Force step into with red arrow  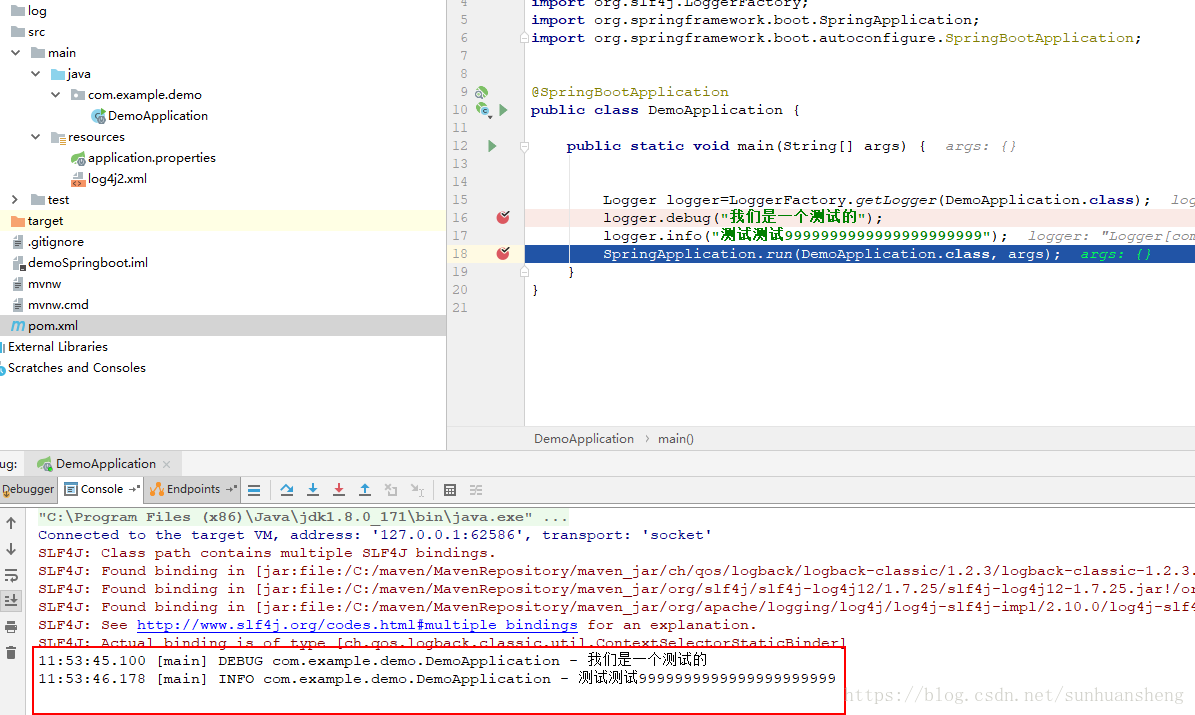[338, 490]
